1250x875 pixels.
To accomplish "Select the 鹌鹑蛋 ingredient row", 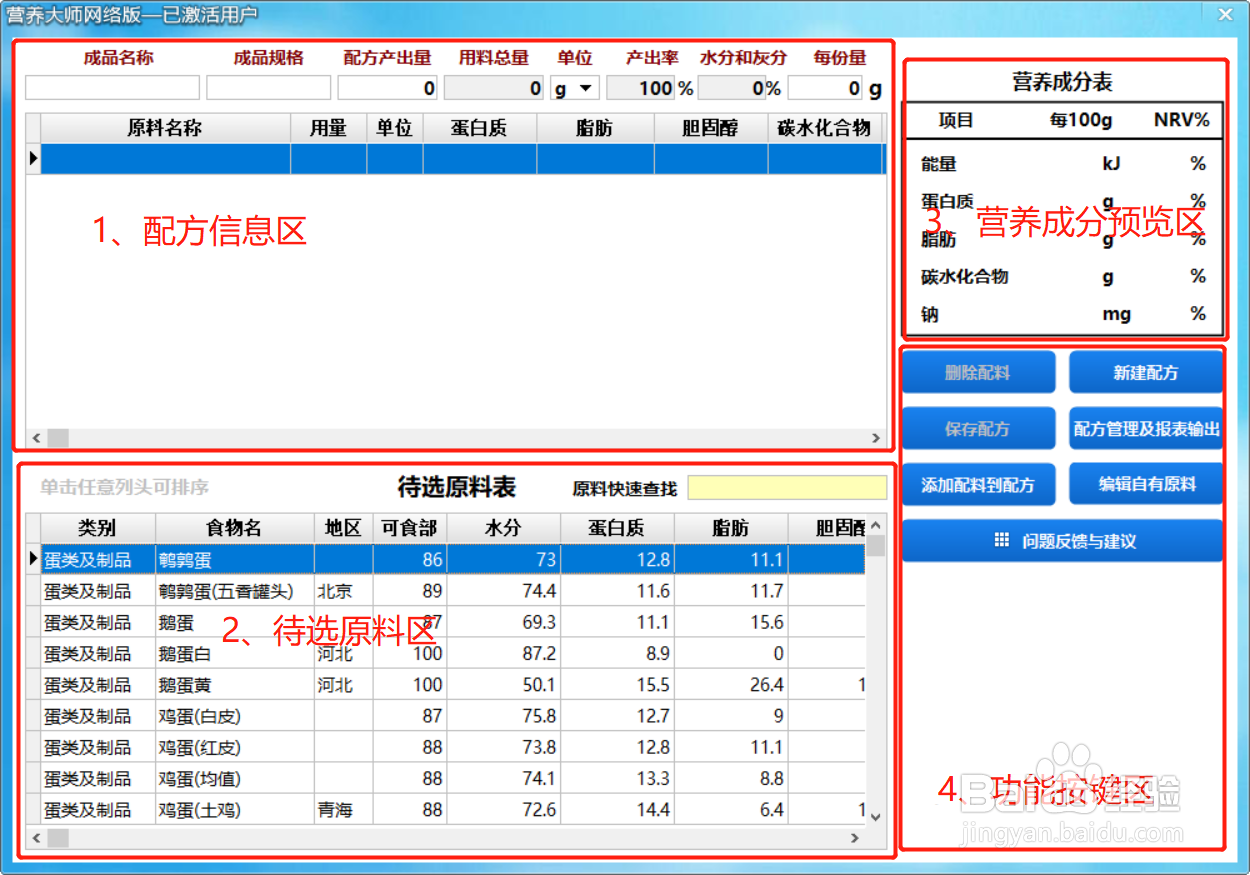I will coord(235,559).
